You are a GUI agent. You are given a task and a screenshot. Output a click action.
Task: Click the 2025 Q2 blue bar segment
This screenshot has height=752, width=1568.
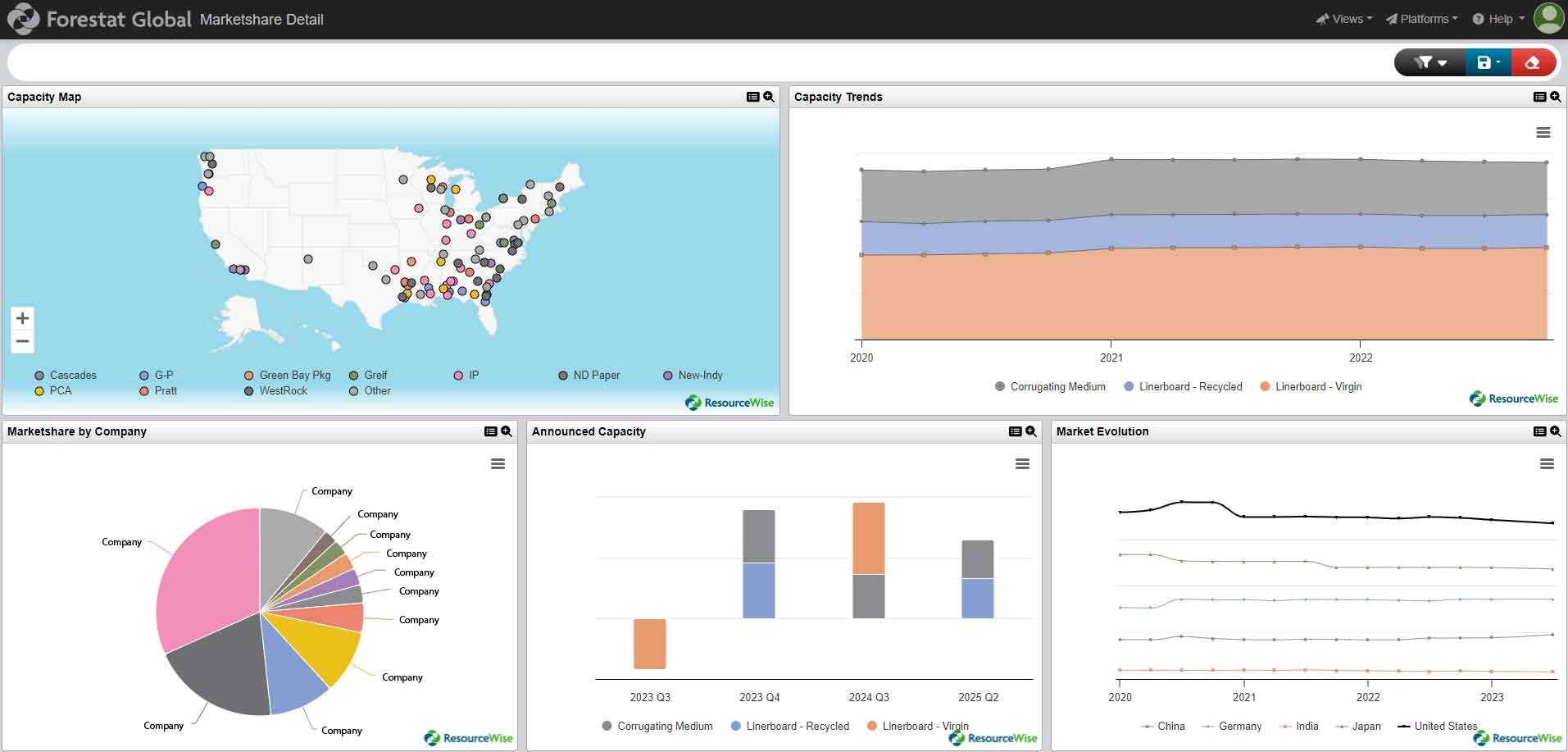click(978, 599)
